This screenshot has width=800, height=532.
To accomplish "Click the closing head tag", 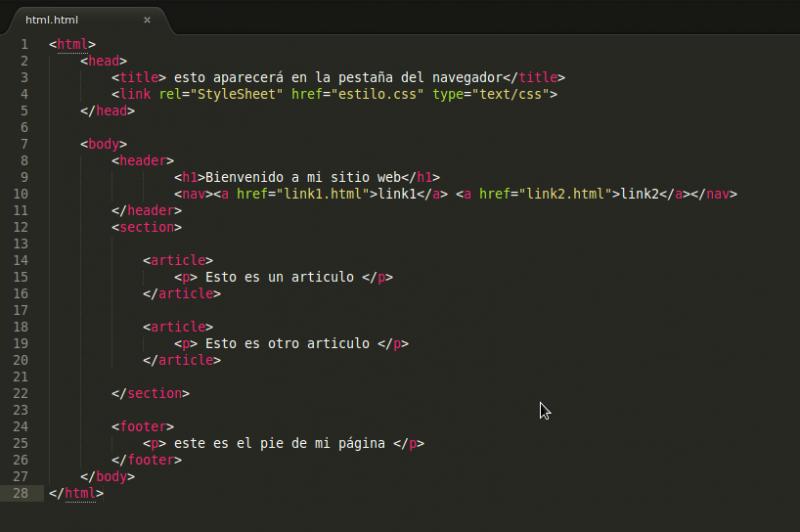I will pyautogui.click(x=108, y=111).
